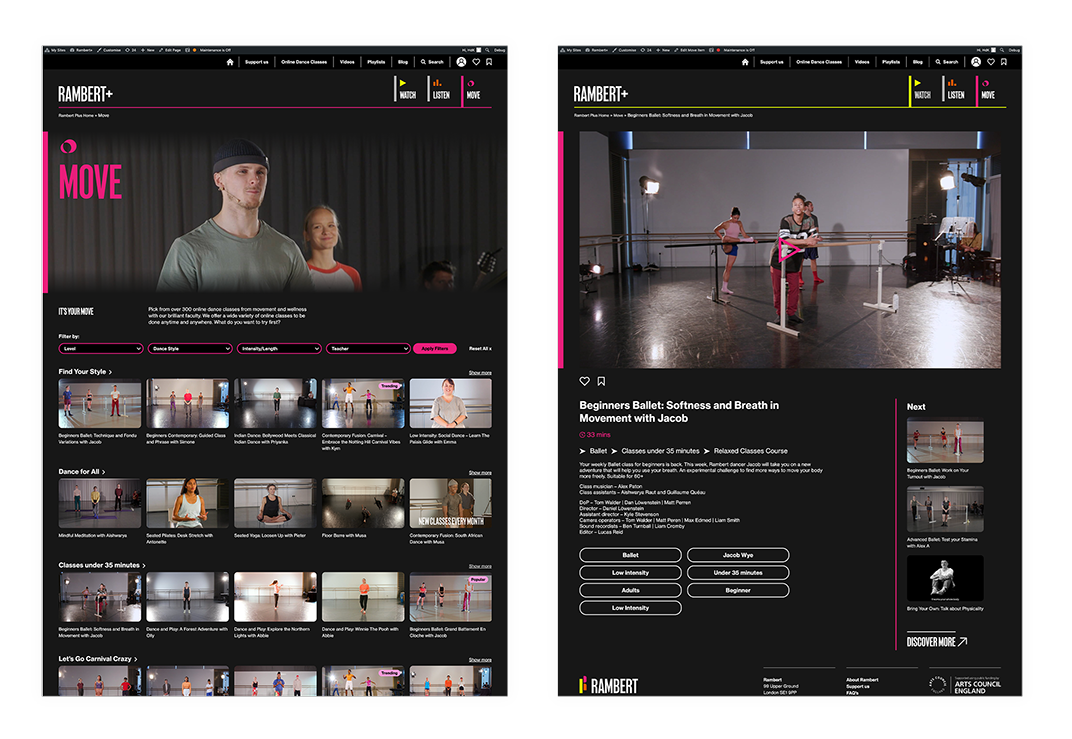This screenshot has height=739, width=1072.
Task: Expand the Find Your Style section heading
Action: coord(85,371)
